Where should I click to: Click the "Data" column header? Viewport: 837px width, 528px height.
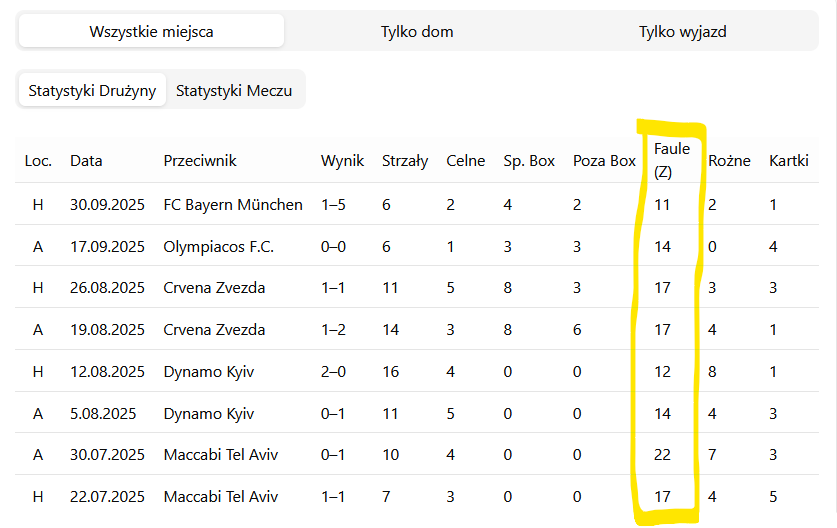point(86,160)
